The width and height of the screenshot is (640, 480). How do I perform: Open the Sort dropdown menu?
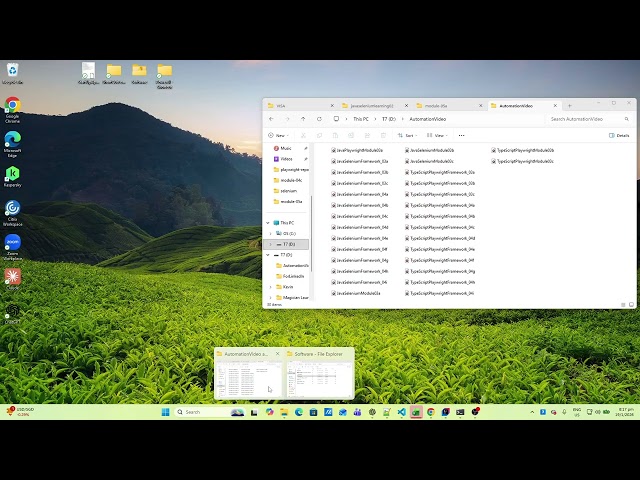(x=407, y=136)
